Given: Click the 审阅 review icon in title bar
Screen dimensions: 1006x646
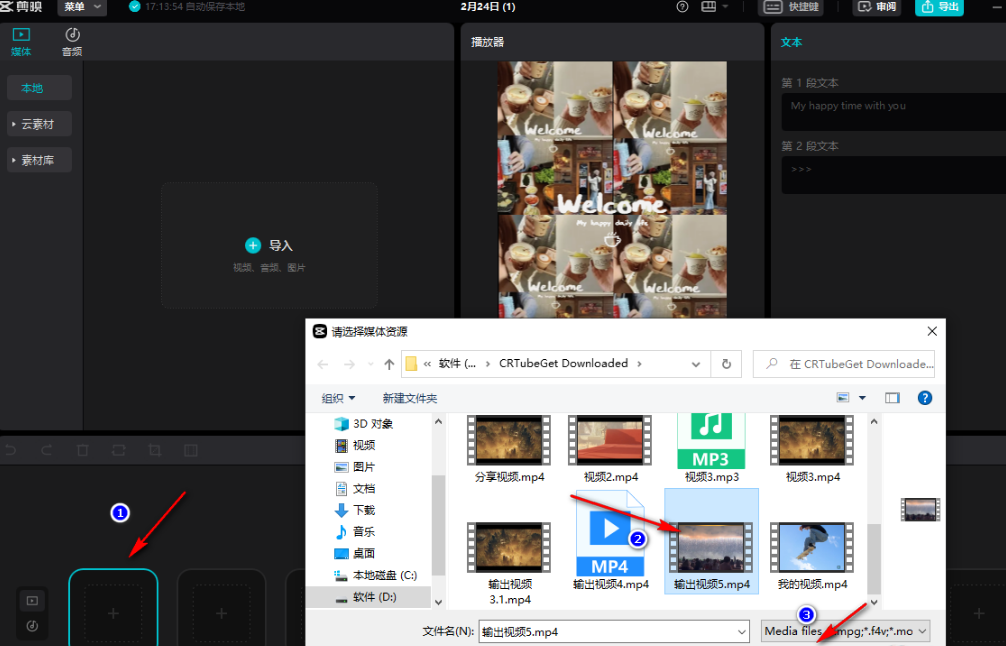Looking at the screenshot, I should [876, 8].
